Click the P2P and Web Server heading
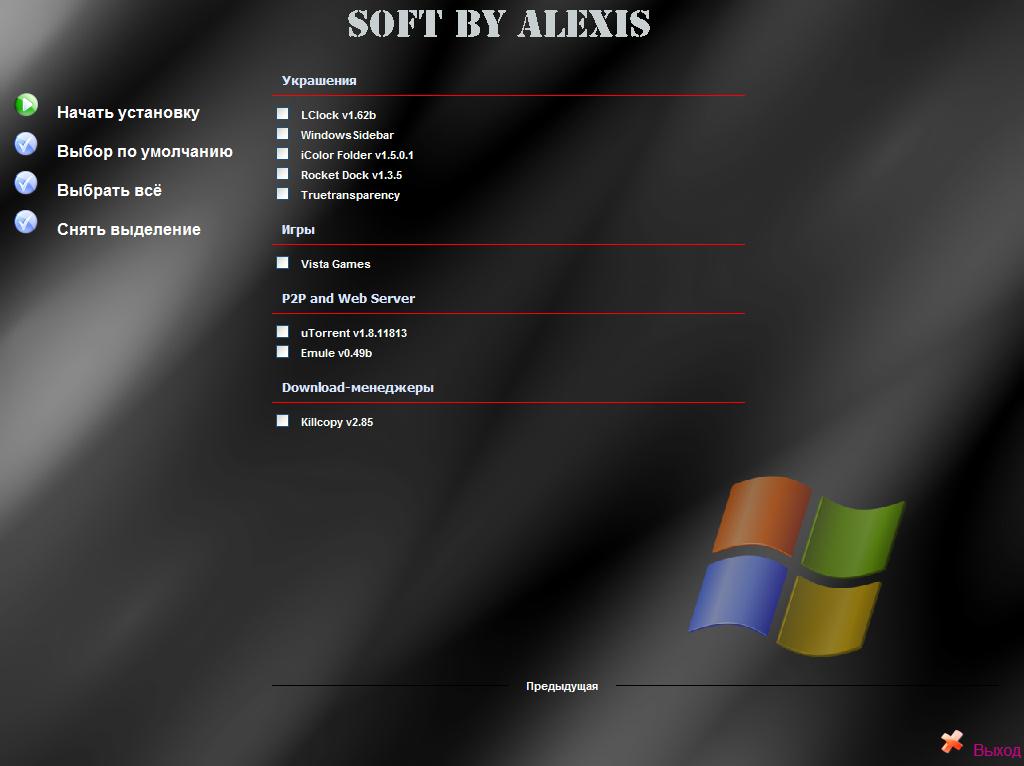The width and height of the screenshot is (1024, 766). pos(348,298)
